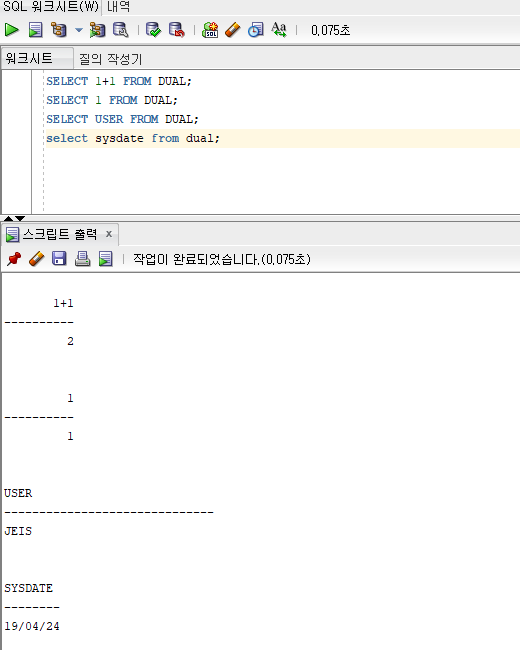Toggle upper/lower case with Aa icon
Screen dimensions: 520x650
(x=279, y=30)
